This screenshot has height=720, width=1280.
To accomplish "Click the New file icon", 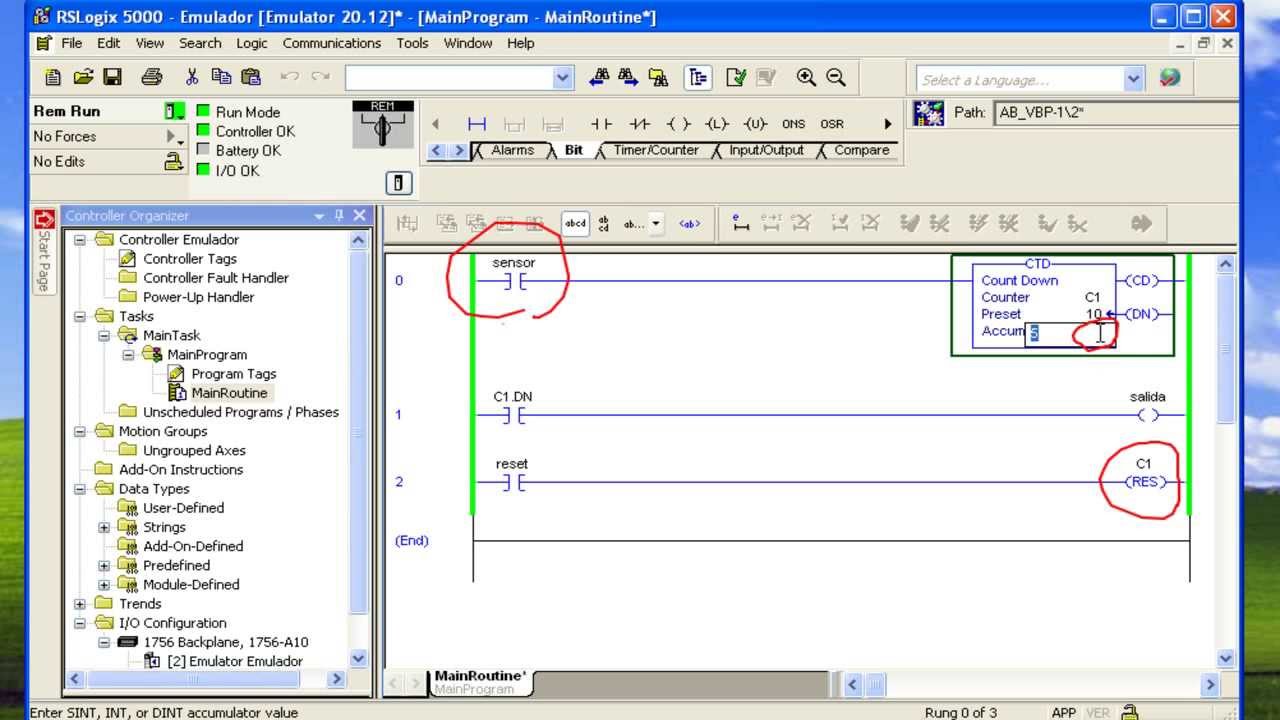I will click(53, 77).
